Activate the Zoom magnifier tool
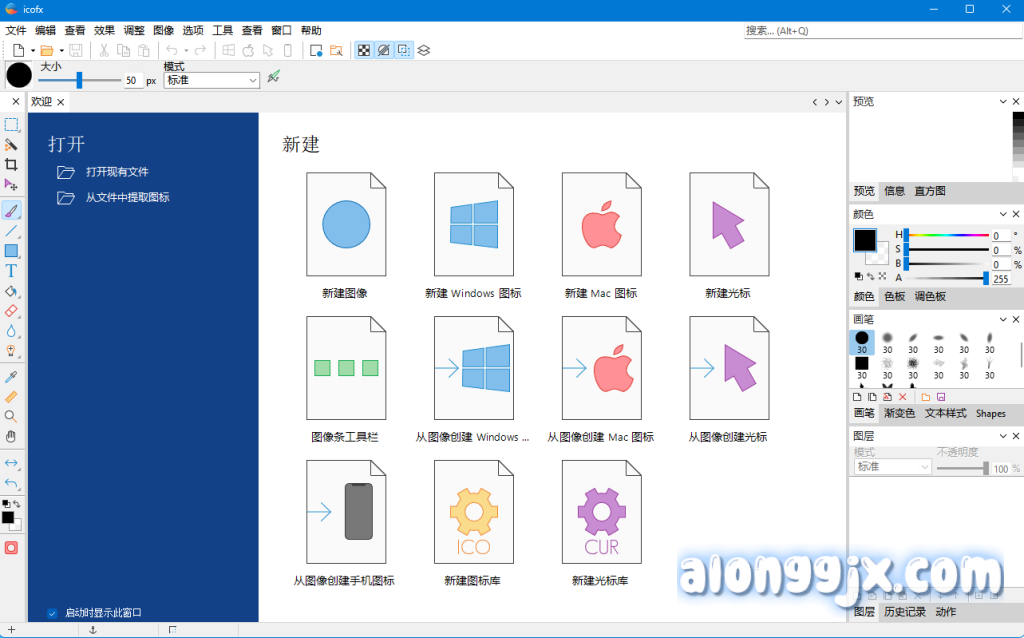Viewport: 1024px width, 638px height. click(11, 416)
